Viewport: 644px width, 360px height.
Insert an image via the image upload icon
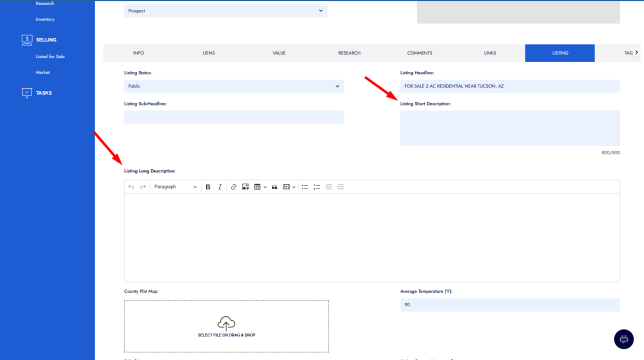click(245, 187)
